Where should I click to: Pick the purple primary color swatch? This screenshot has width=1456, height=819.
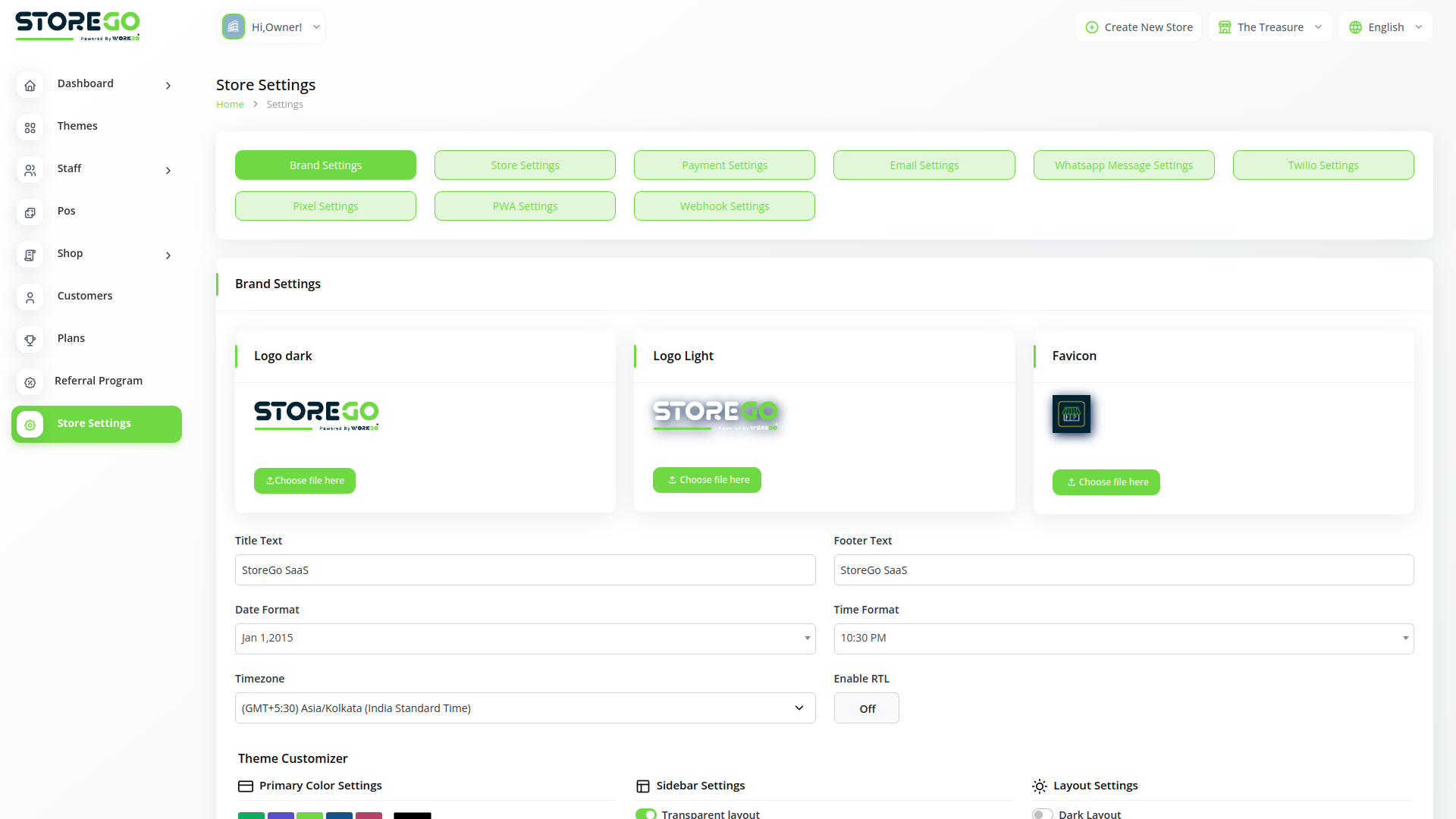(x=281, y=816)
